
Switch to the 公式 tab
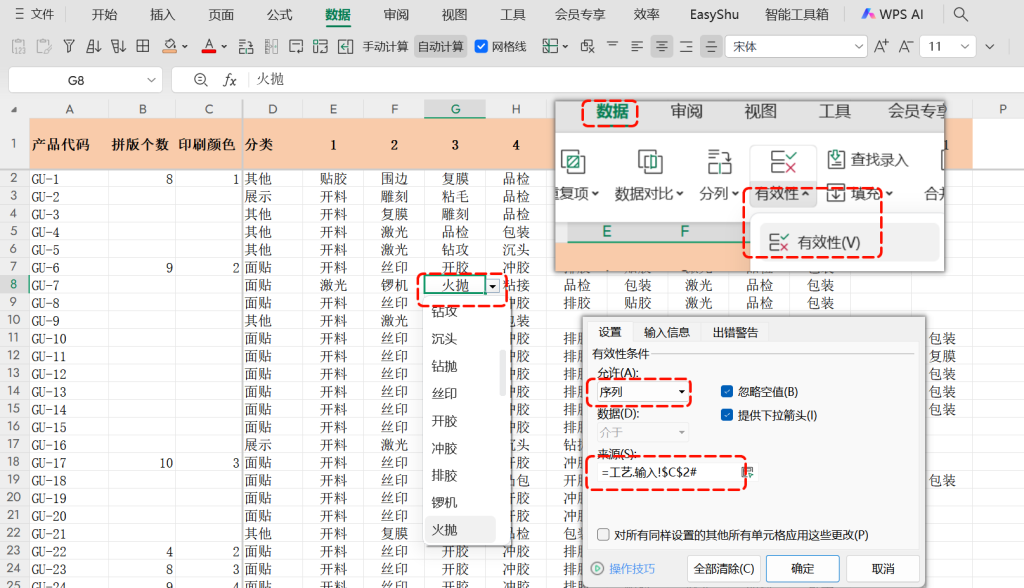click(x=280, y=14)
